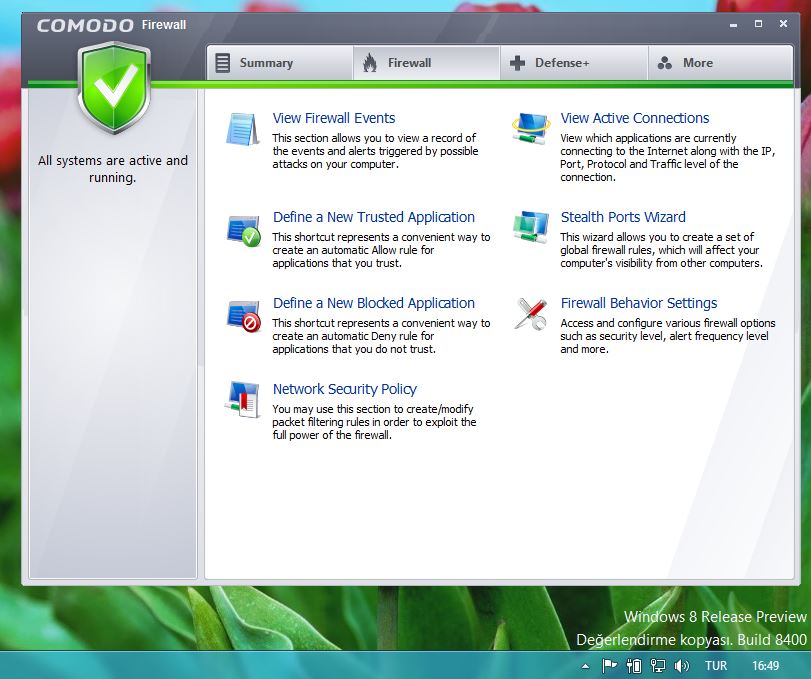Click the three-dots icon on More tab

coord(665,63)
